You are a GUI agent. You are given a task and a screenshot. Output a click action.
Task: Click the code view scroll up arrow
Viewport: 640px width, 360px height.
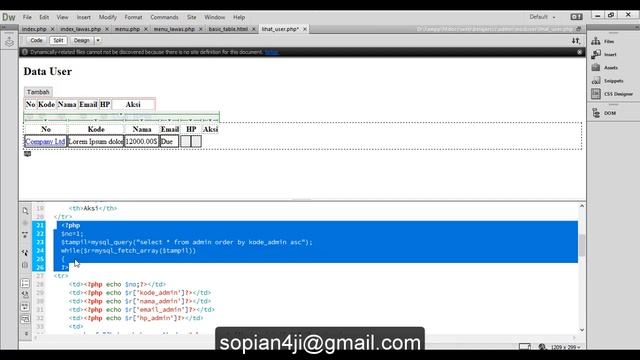582,206
